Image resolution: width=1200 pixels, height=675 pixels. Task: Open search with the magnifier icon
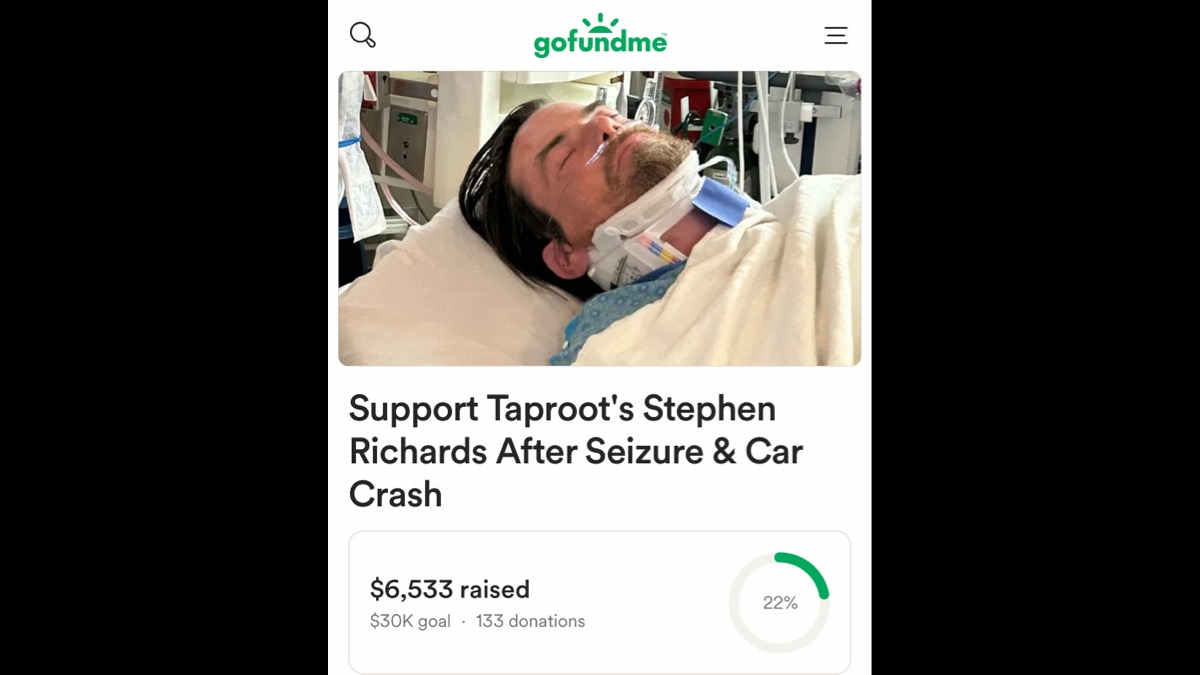click(363, 35)
